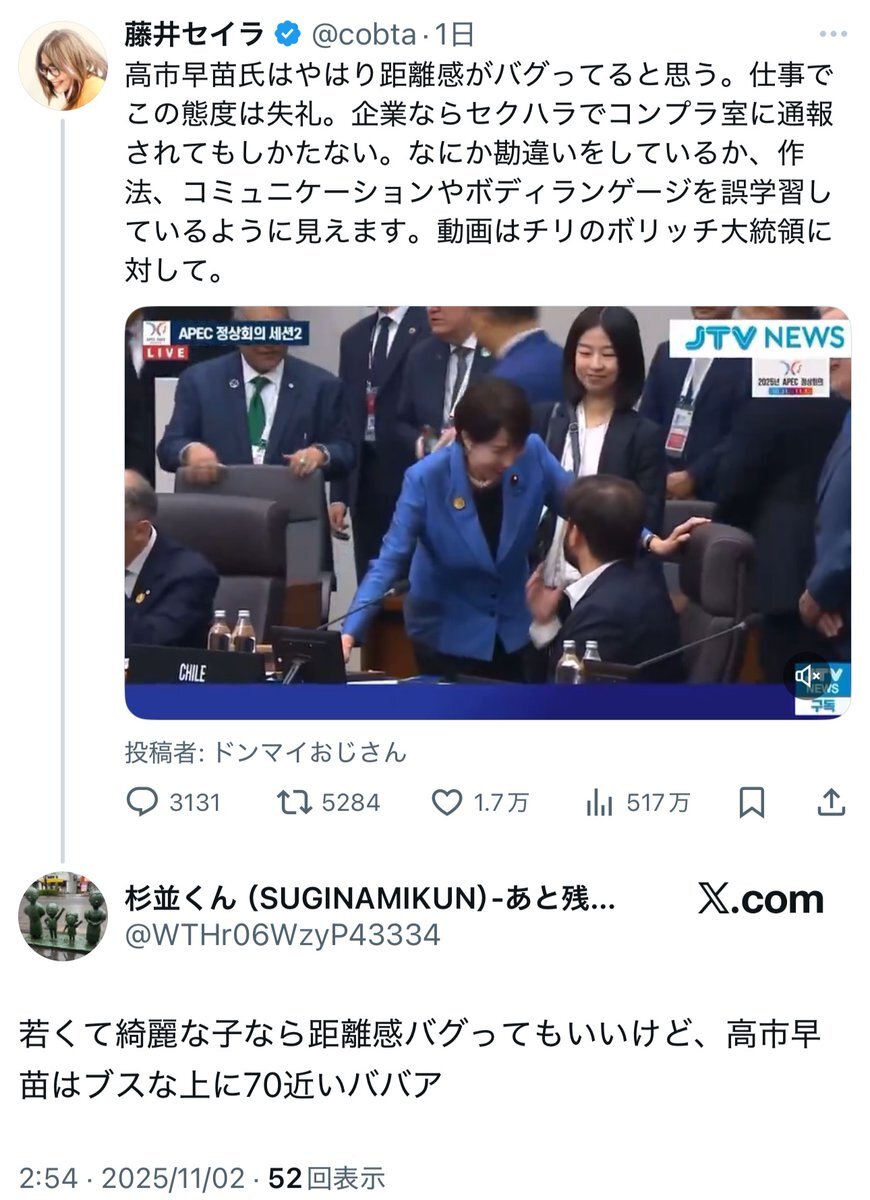Open 藤井セイラ profile avatar
Viewport: 870px width, 1200px height.
point(63,66)
